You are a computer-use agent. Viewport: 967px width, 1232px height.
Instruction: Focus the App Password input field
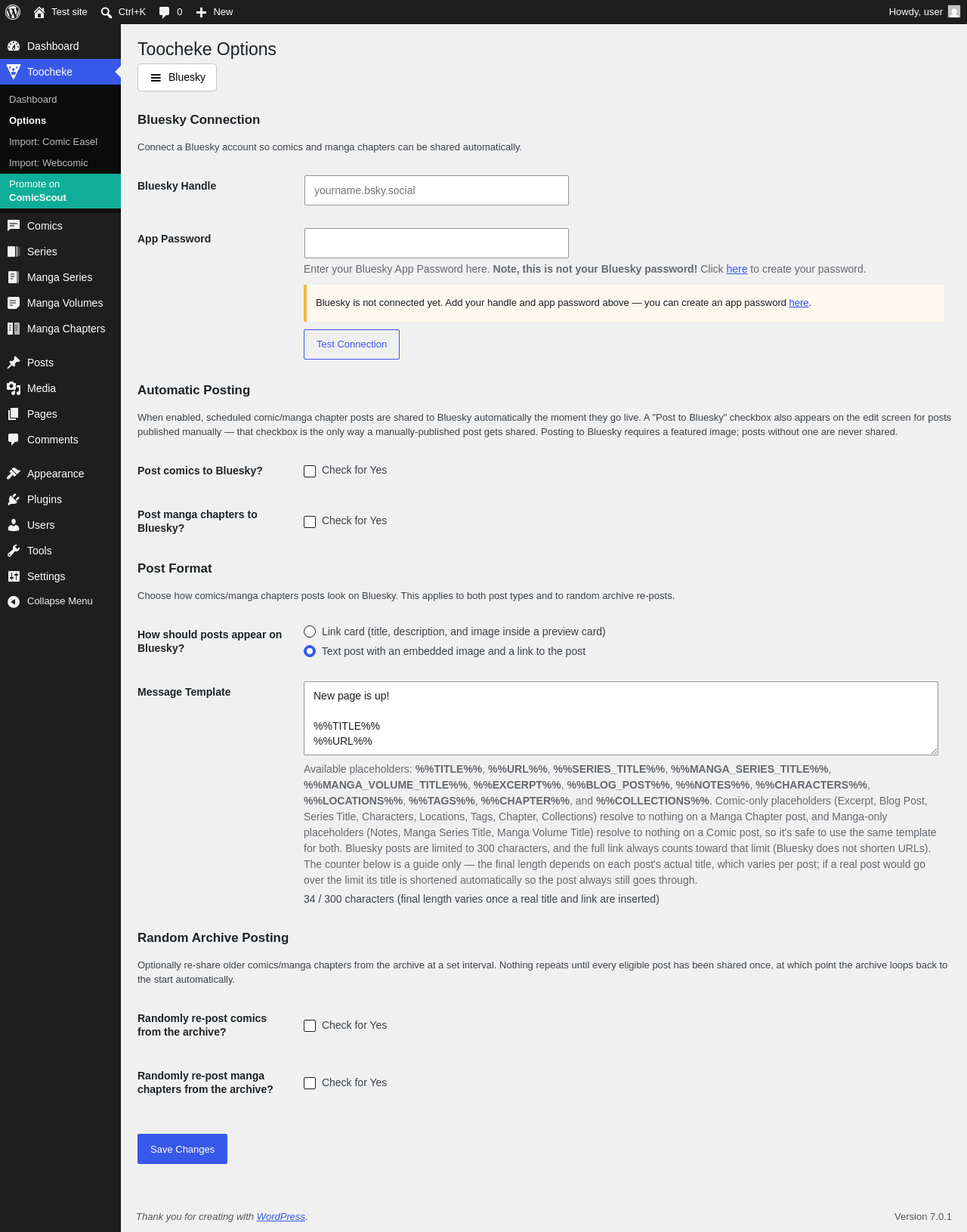click(x=437, y=243)
